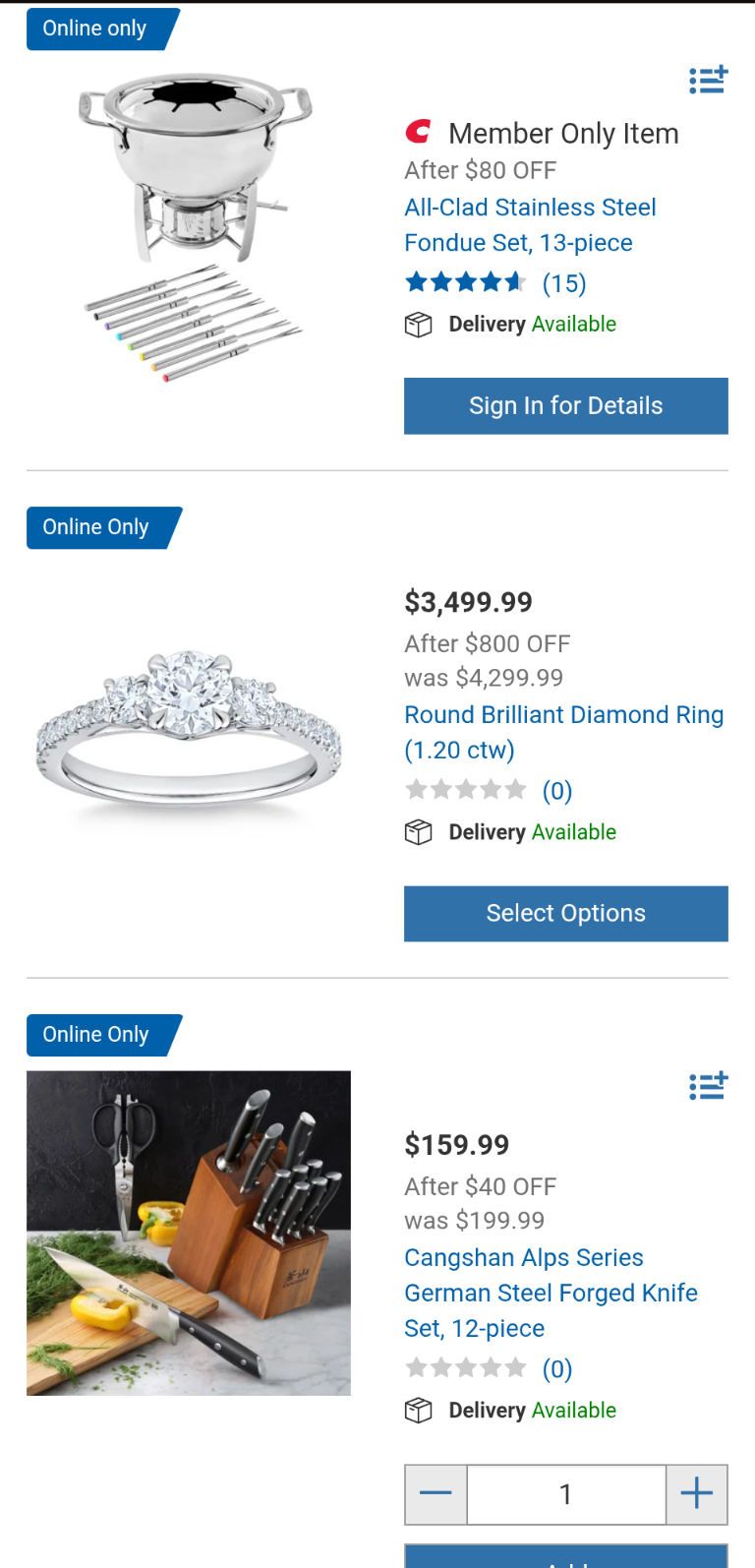Tap the red Costco member icon
Image resolution: width=755 pixels, height=1568 pixels.
pyautogui.click(x=419, y=132)
